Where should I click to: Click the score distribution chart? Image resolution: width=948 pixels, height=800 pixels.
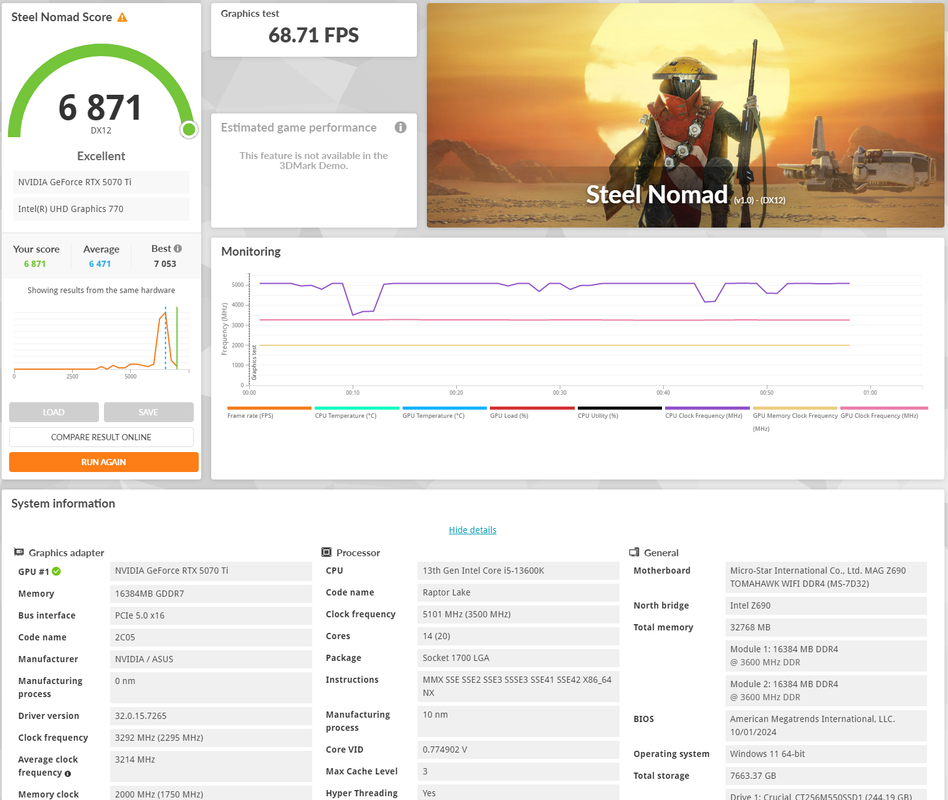pos(101,342)
